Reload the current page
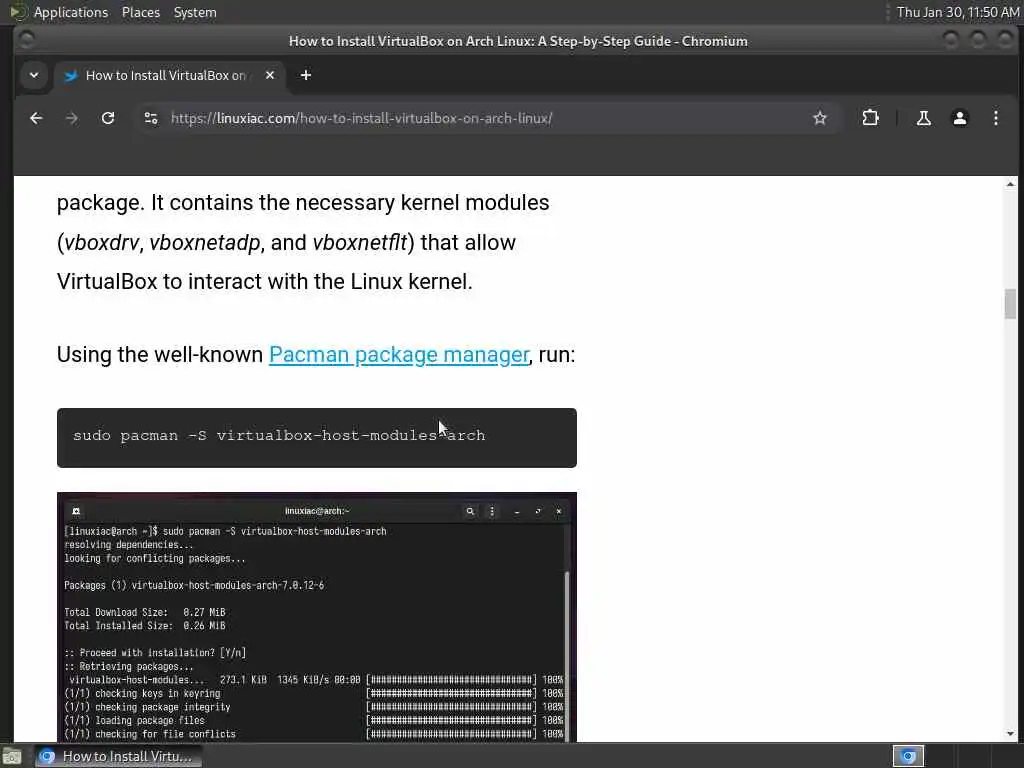 click(x=108, y=118)
